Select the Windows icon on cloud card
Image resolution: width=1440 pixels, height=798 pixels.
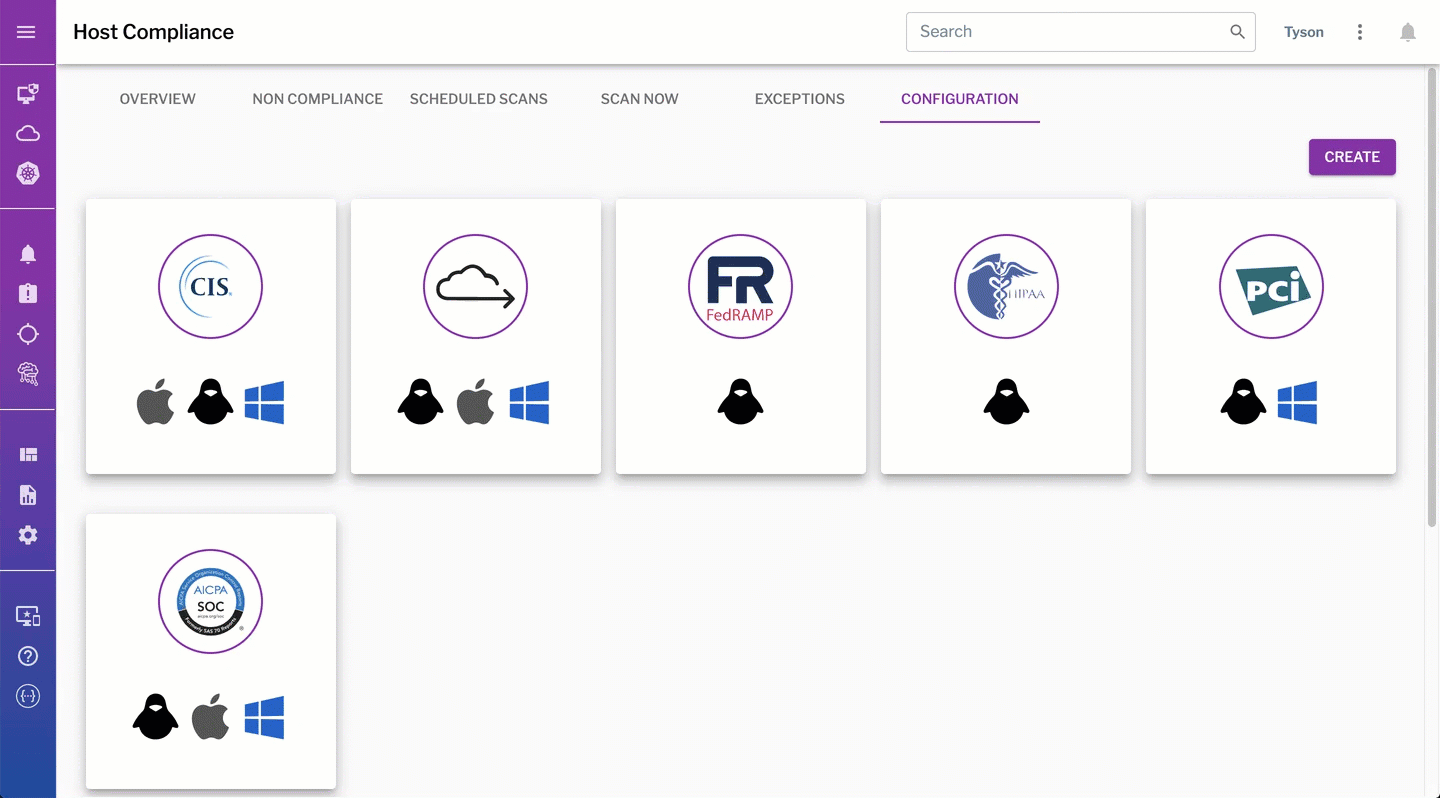[530, 402]
